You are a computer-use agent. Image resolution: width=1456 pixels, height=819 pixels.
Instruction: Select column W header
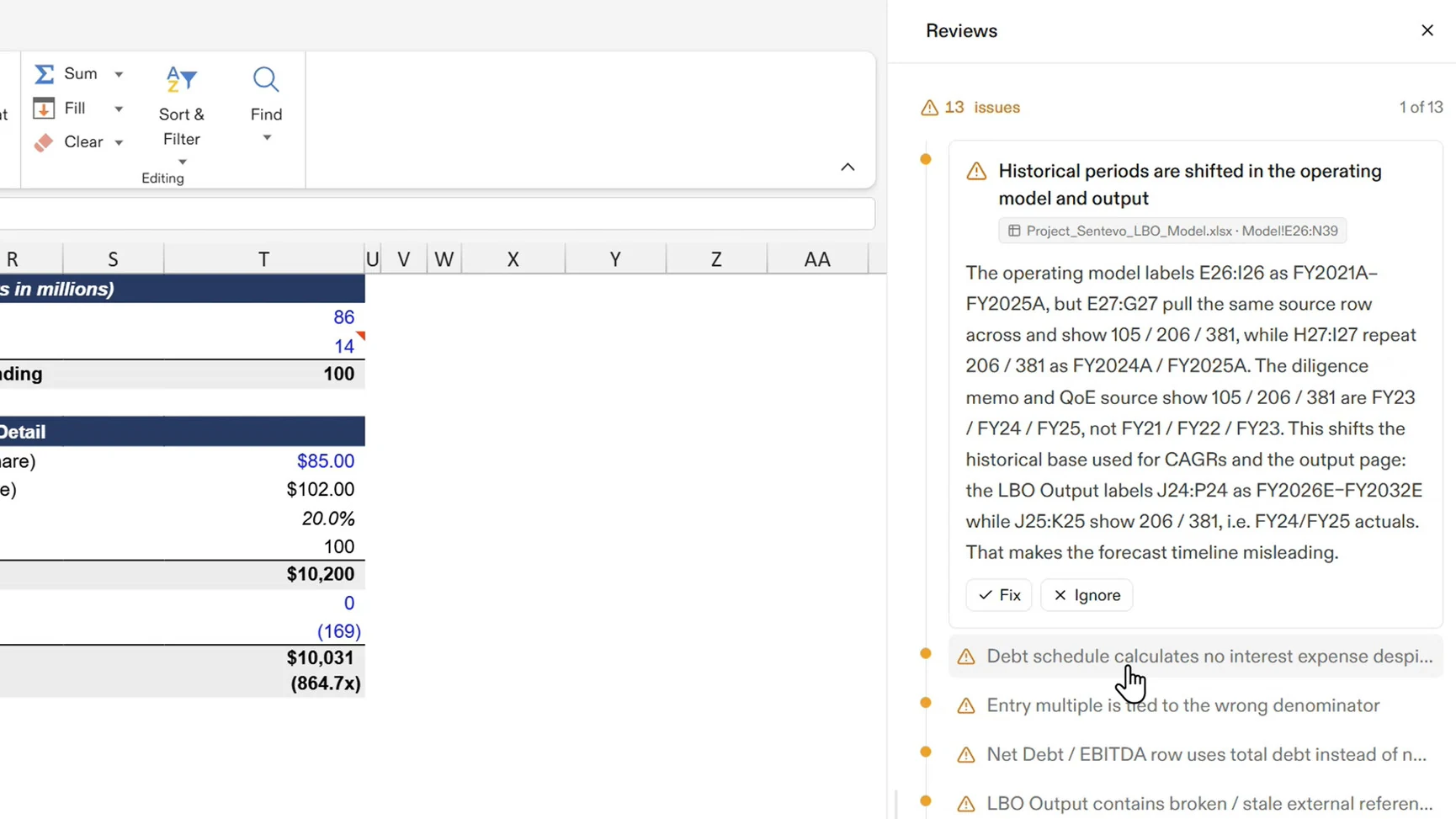(x=444, y=259)
